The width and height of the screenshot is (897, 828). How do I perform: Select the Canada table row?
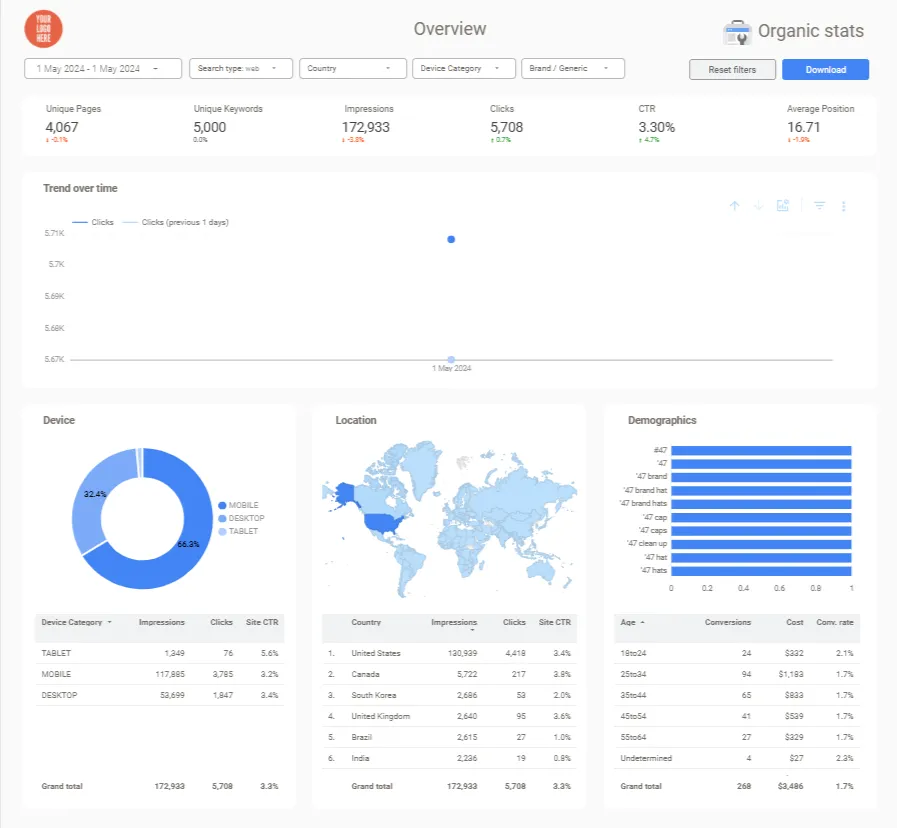click(x=450, y=674)
